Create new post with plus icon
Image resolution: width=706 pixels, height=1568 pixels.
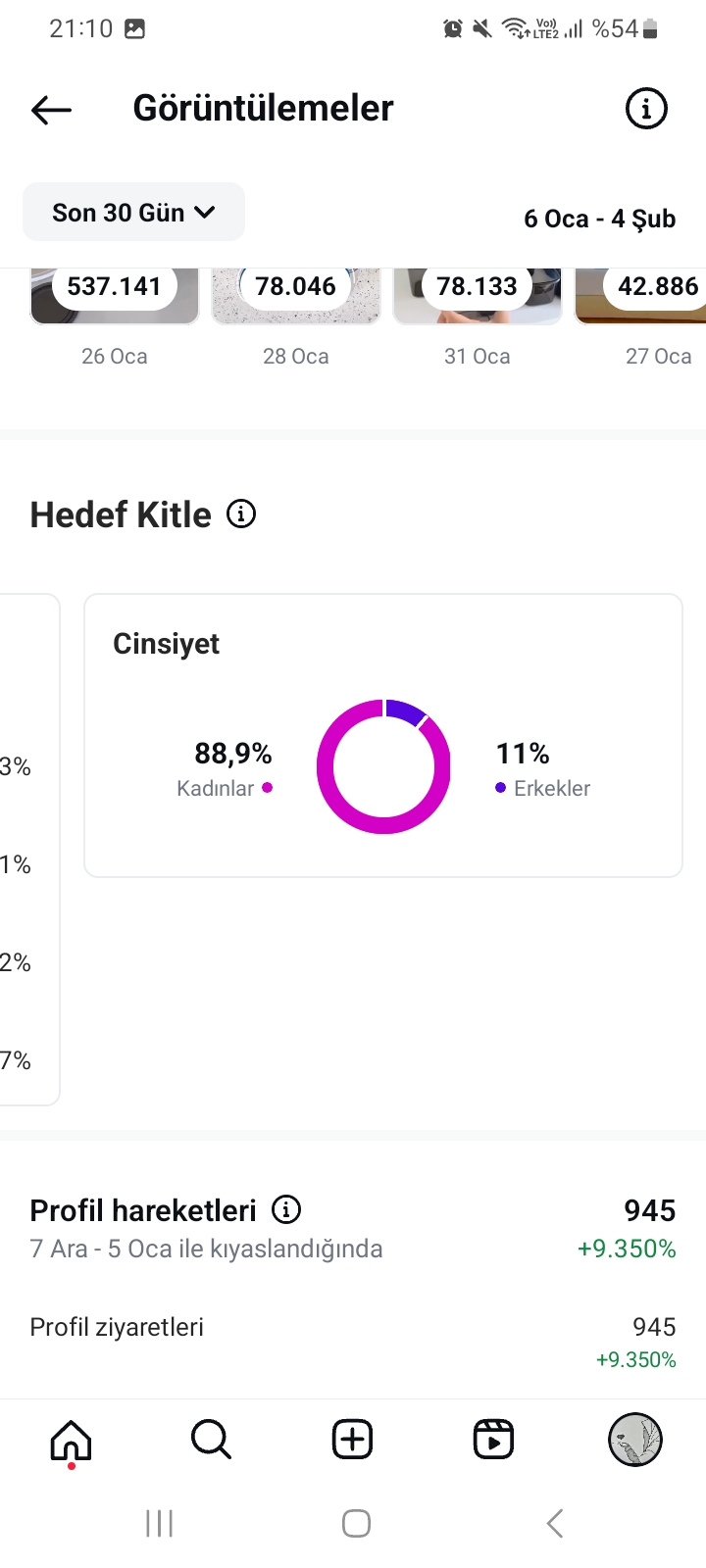(352, 1440)
